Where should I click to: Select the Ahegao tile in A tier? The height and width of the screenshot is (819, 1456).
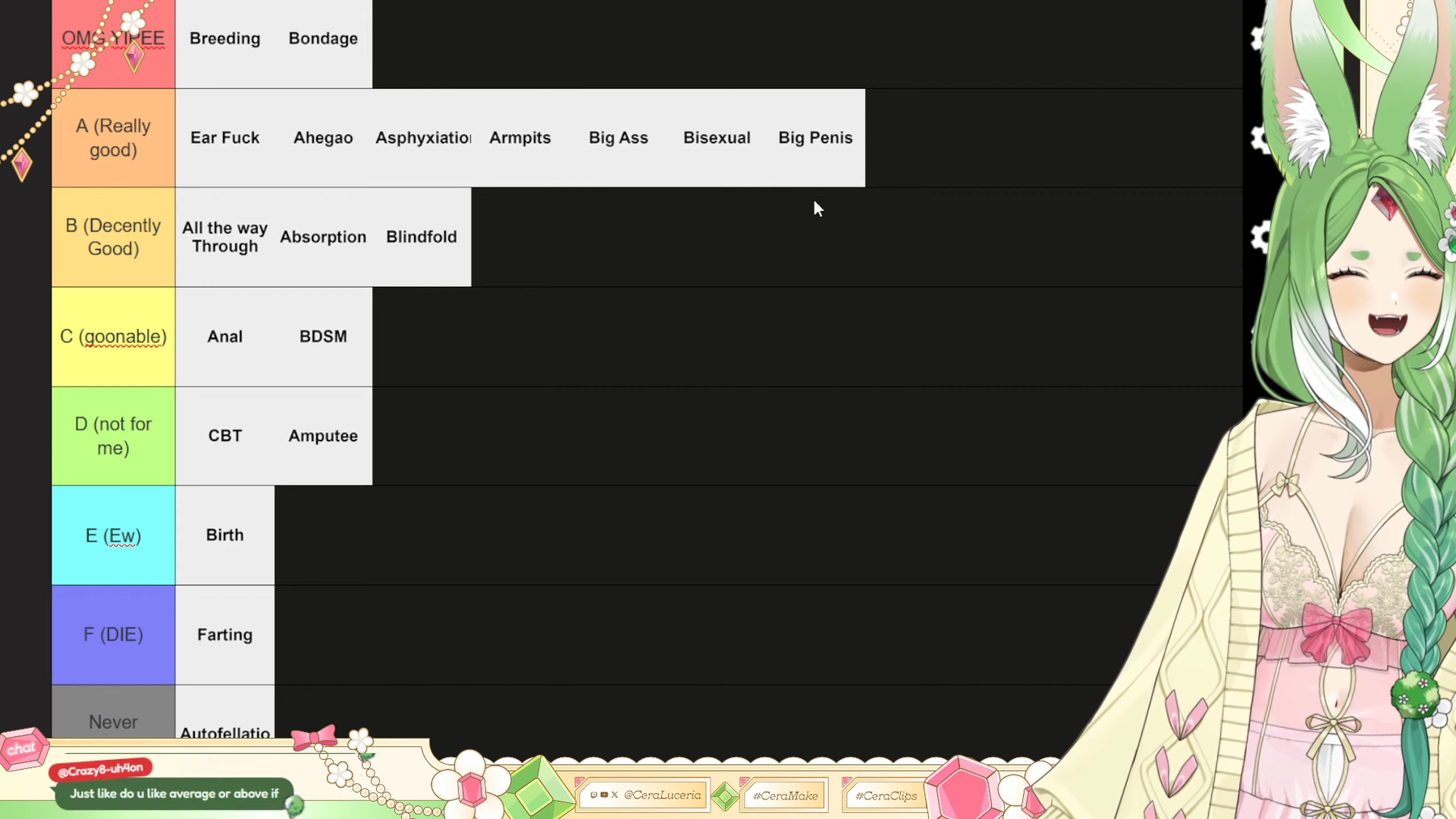323,138
